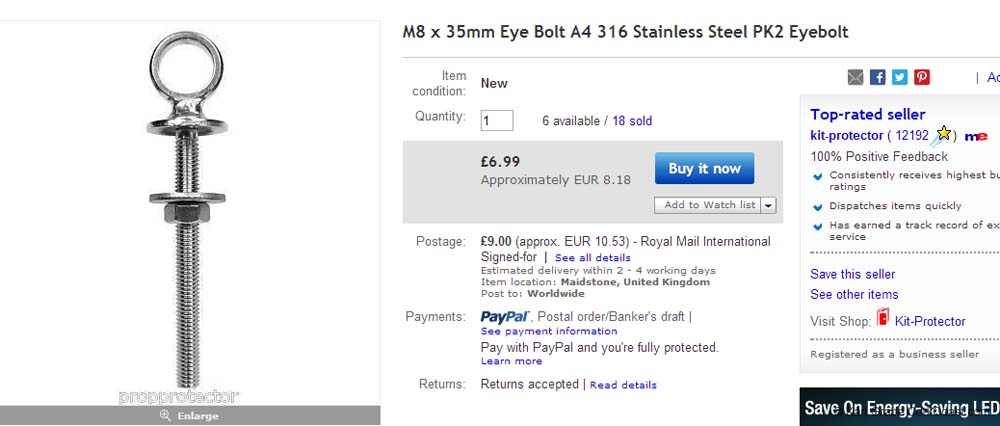The height and width of the screenshot is (426, 1000).
Task: Click the red shop door icon
Action: [x=883, y=319]
